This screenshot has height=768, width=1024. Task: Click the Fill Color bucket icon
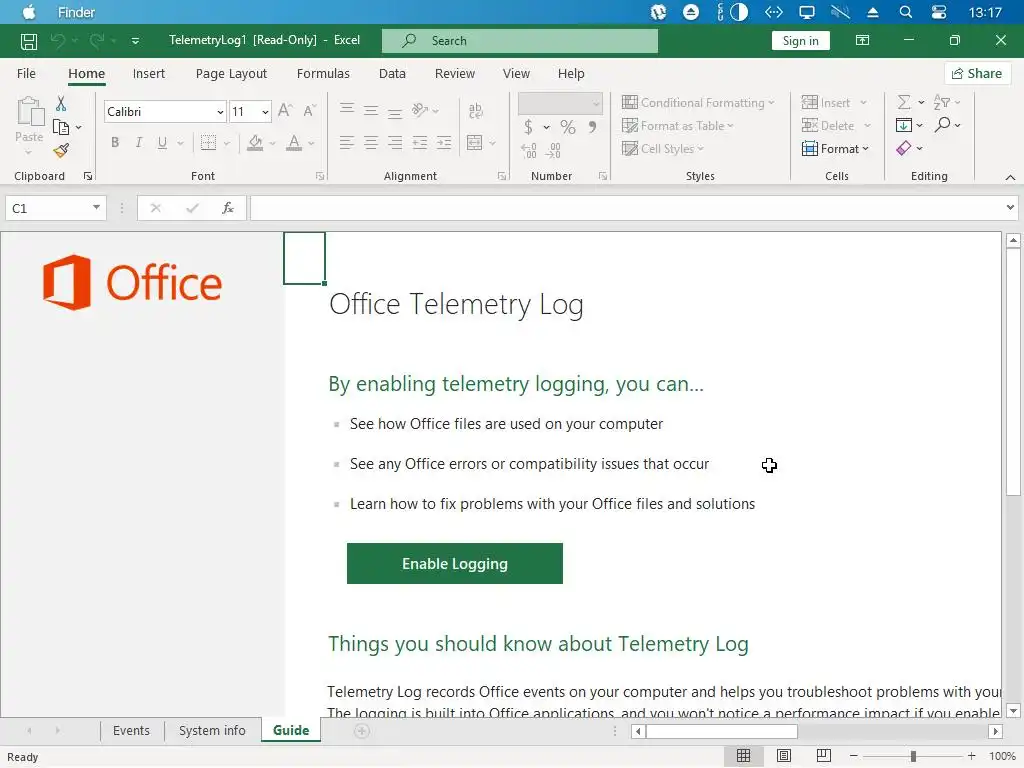tap(255, 142)
